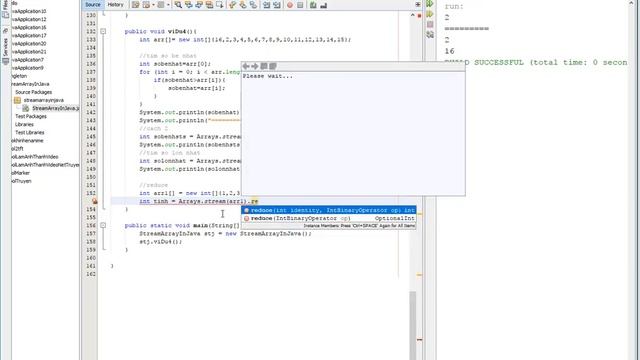Select JavaApplication10 project in tree
Screen dimensions: 640x360
[29, 11]
